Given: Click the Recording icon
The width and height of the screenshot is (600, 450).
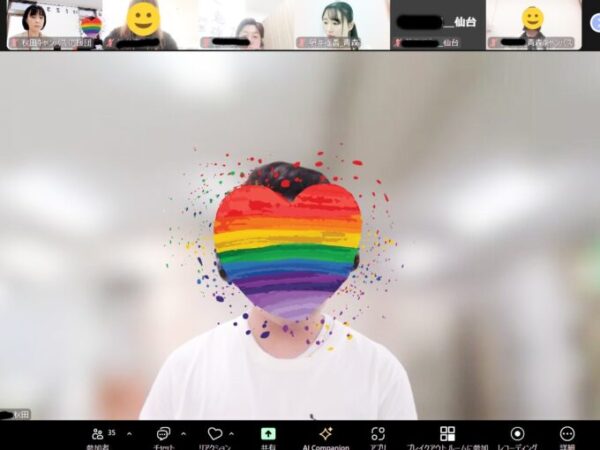Looking at the screenshot, I should [x=517, y=434].
